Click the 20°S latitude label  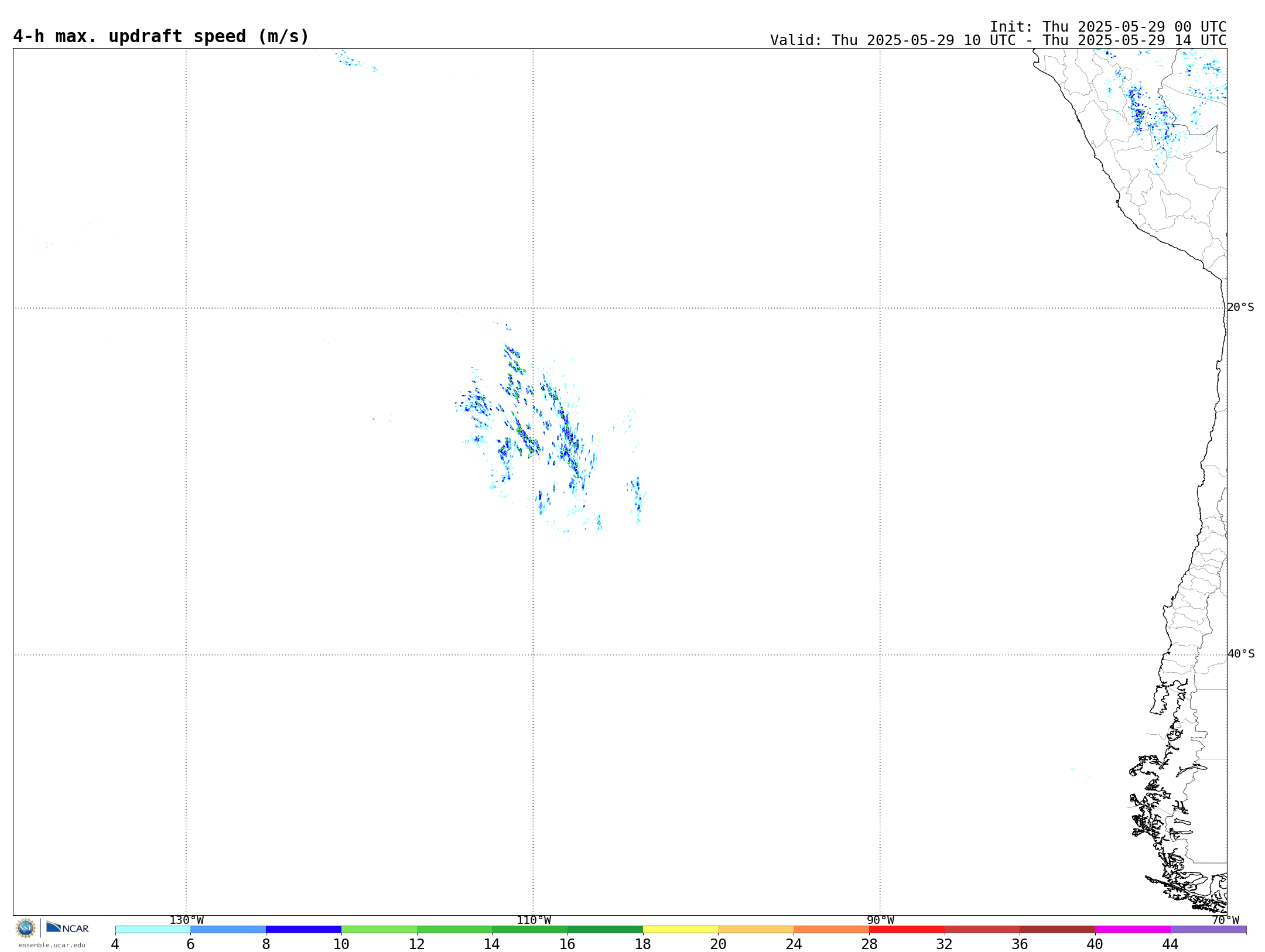pos(1241,307)
